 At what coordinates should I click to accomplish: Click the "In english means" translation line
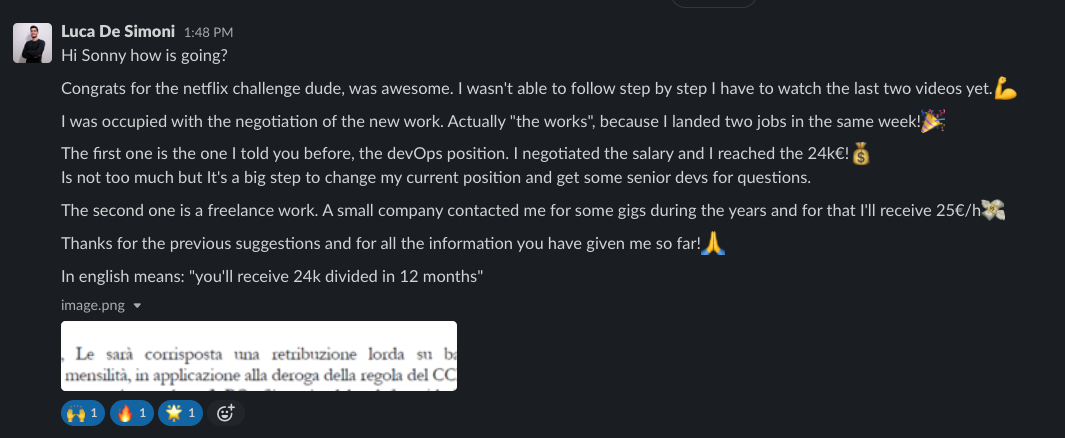tap(273, 276)
